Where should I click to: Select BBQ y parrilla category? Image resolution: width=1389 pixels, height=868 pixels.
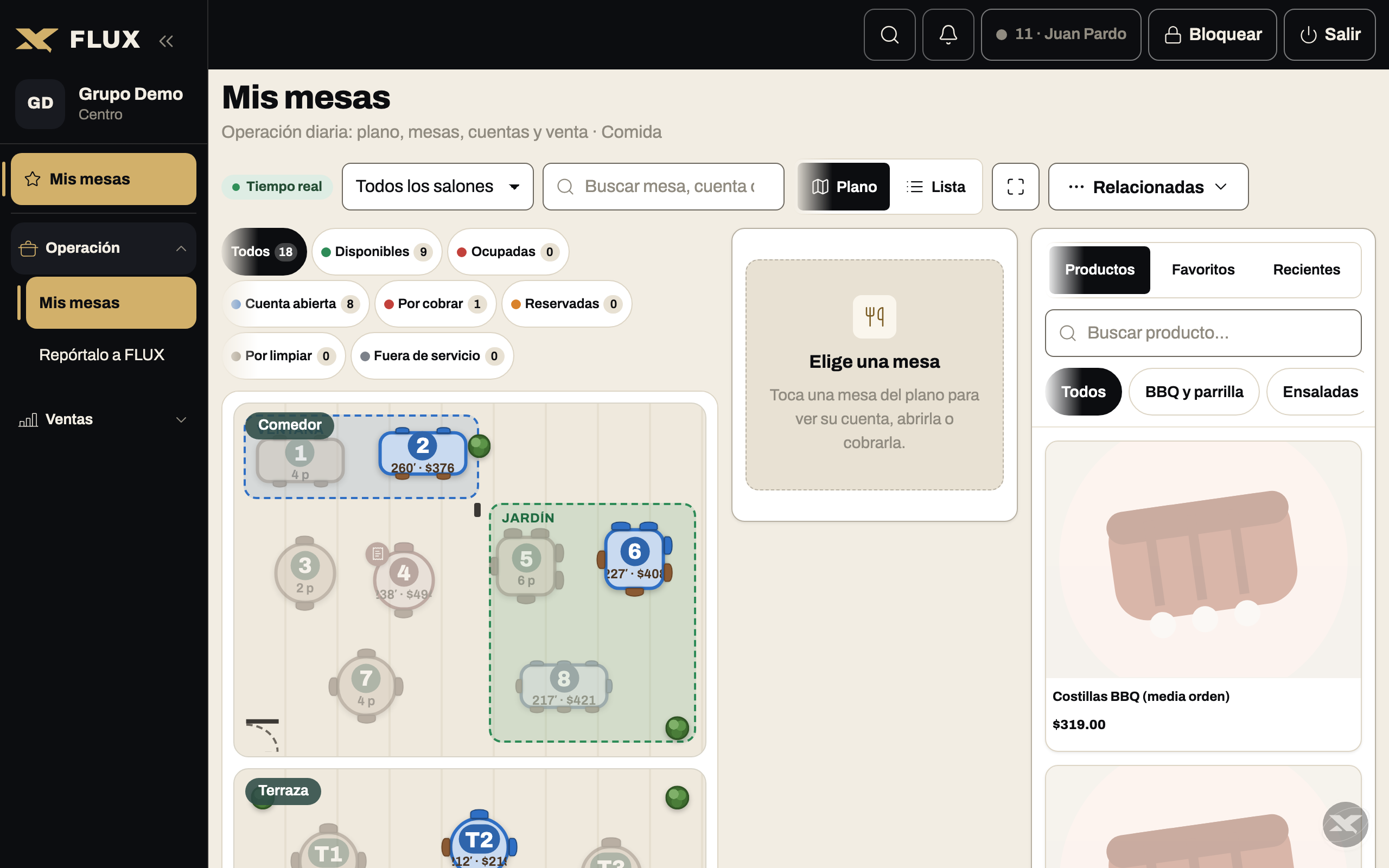[x=1194, y=392]
